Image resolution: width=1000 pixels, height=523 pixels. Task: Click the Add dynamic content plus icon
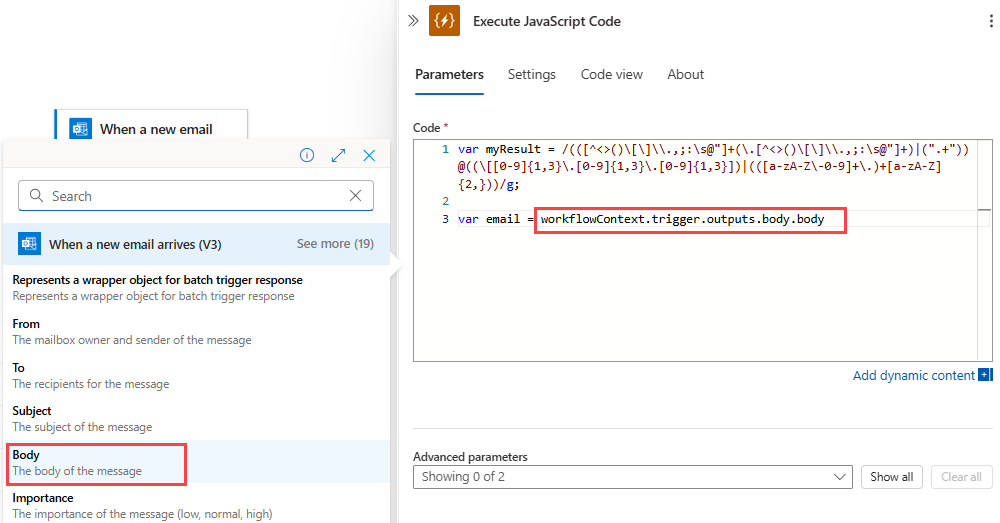pos(985,375)
